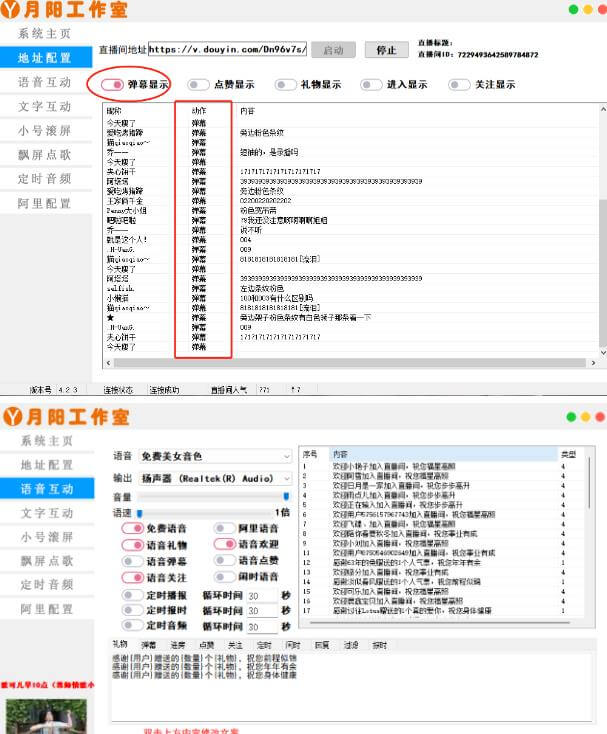This screenshot has height=734, width=607.
Task: Enable the 定时播报 switch
Action: [x=132, y=595]
